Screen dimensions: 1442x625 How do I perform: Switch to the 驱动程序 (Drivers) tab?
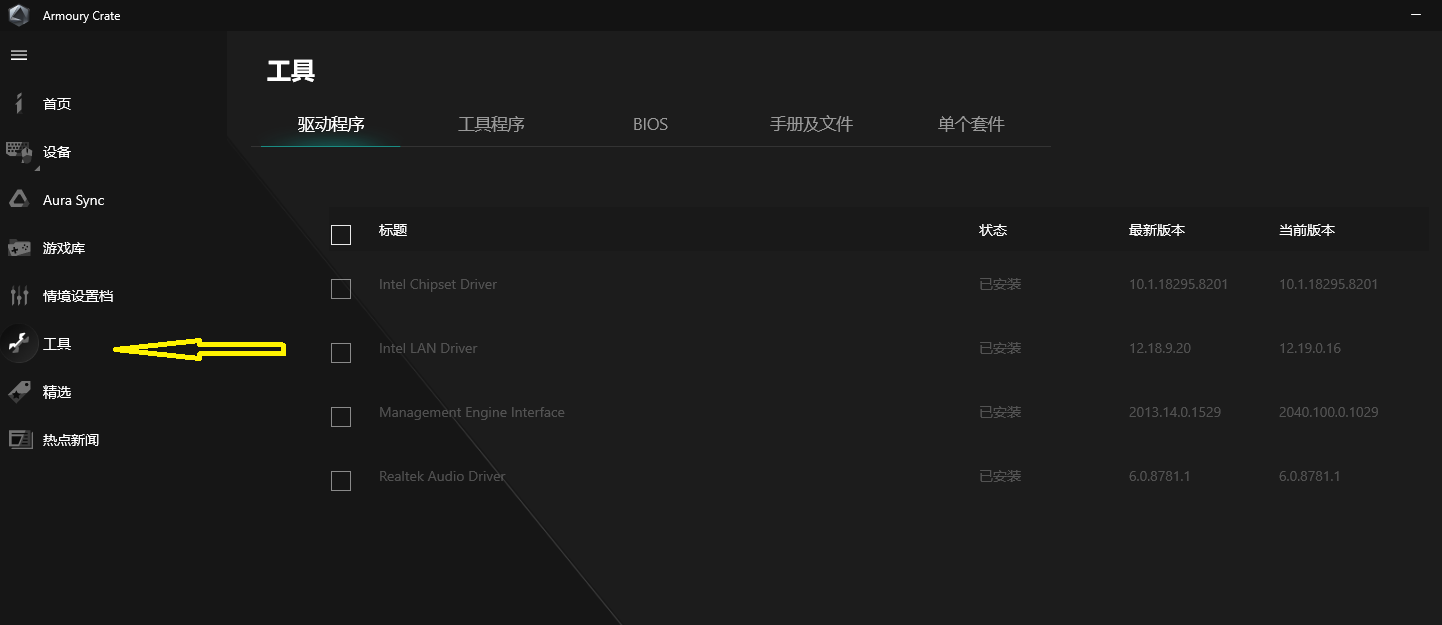click(331, 125)
